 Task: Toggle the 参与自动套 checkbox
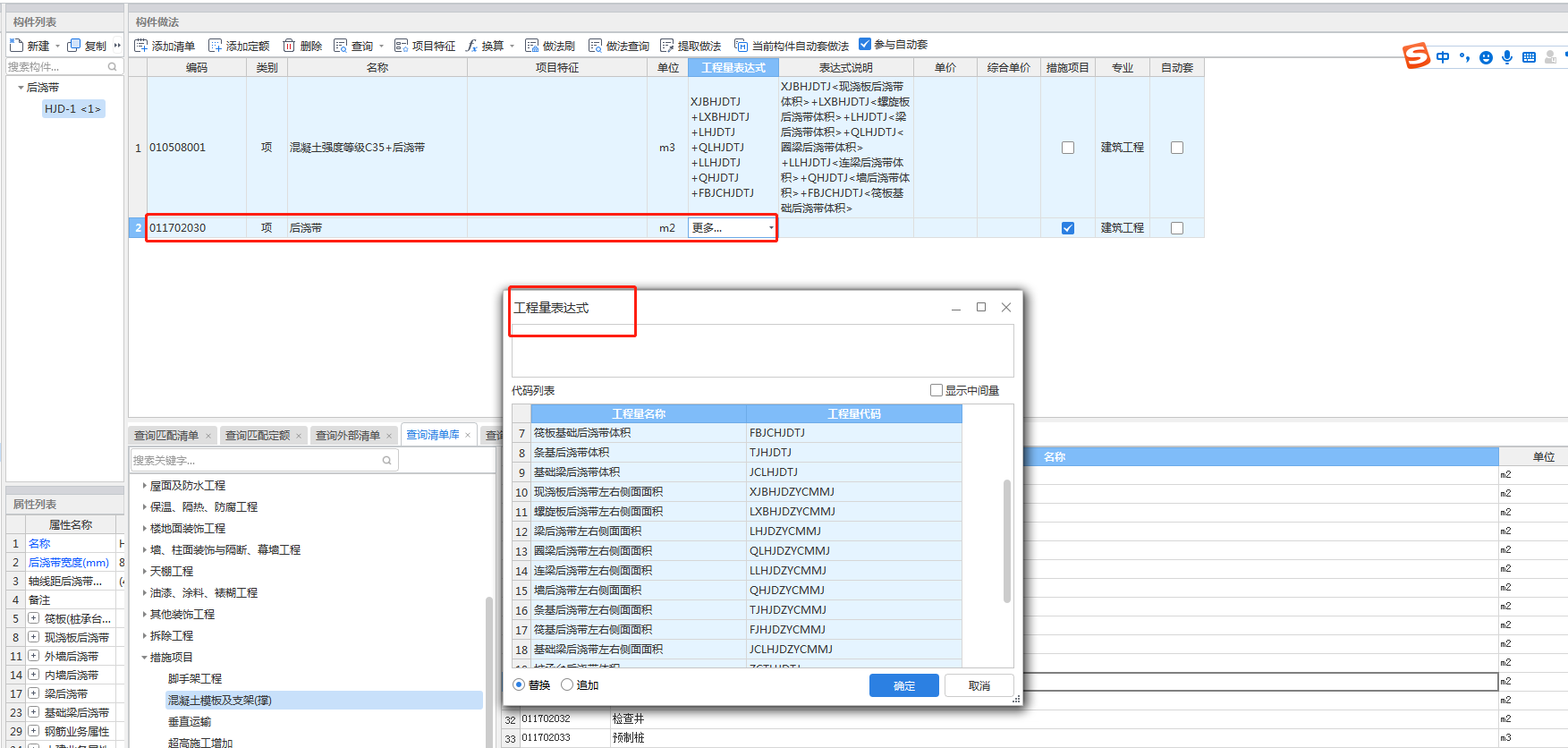(865, 44)
